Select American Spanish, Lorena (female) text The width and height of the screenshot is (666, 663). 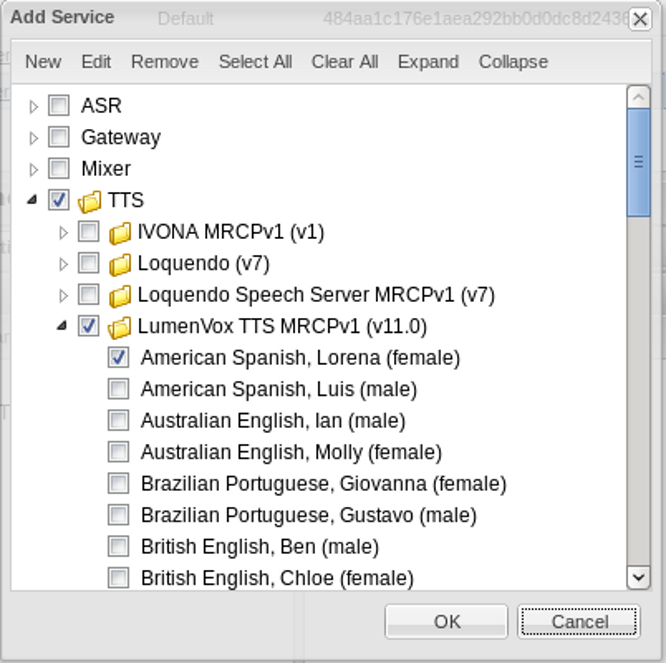coord(301,358)
